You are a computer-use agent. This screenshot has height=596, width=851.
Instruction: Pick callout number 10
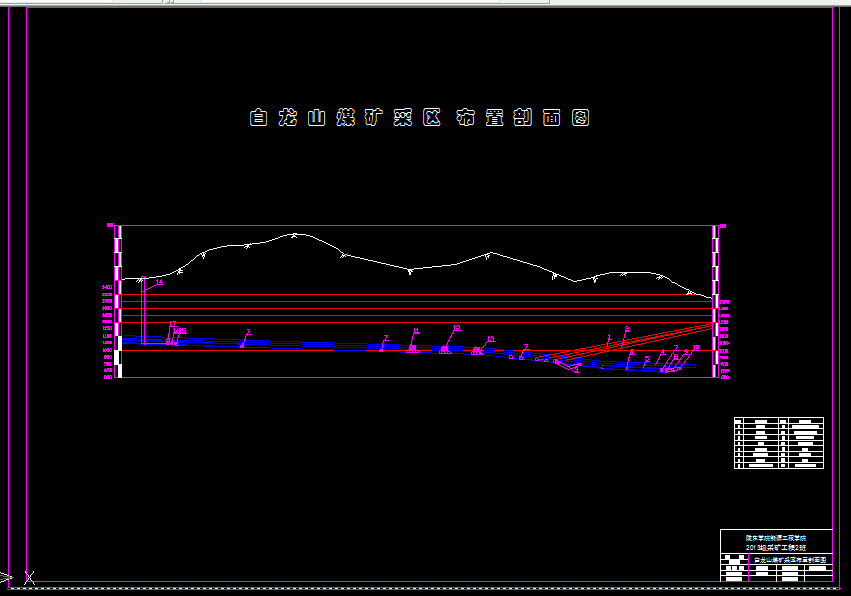pyautogui.click(x=696, y=347)
